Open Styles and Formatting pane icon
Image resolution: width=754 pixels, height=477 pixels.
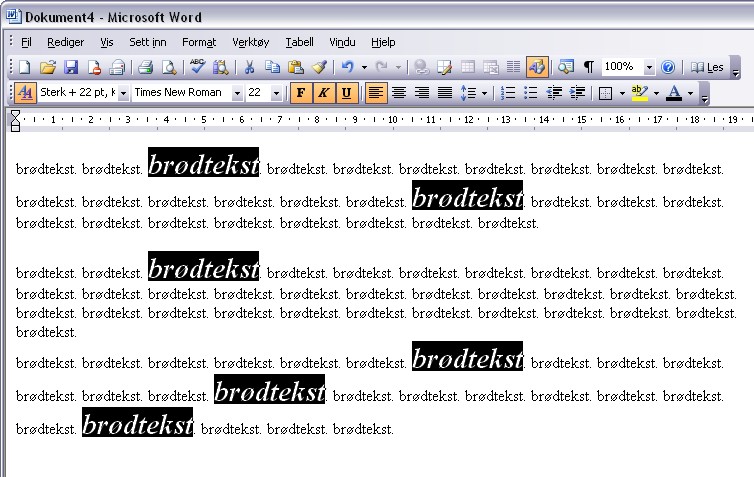click(25, 93)
